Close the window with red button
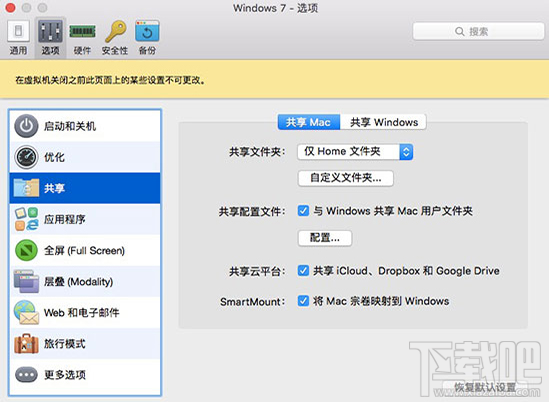Viewport: 549px width, 402px height. point(10,8)
